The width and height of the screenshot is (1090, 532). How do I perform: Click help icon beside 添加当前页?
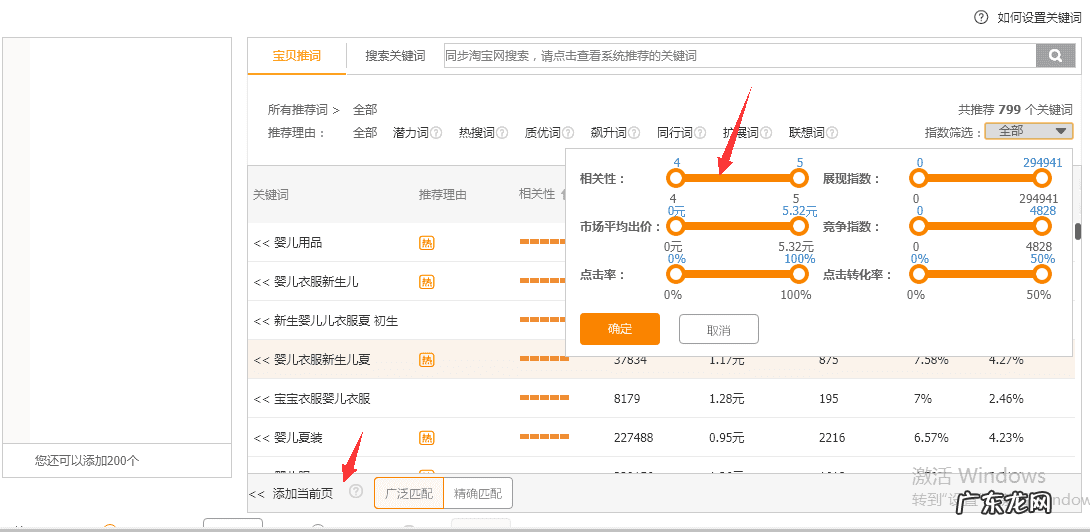355,492
